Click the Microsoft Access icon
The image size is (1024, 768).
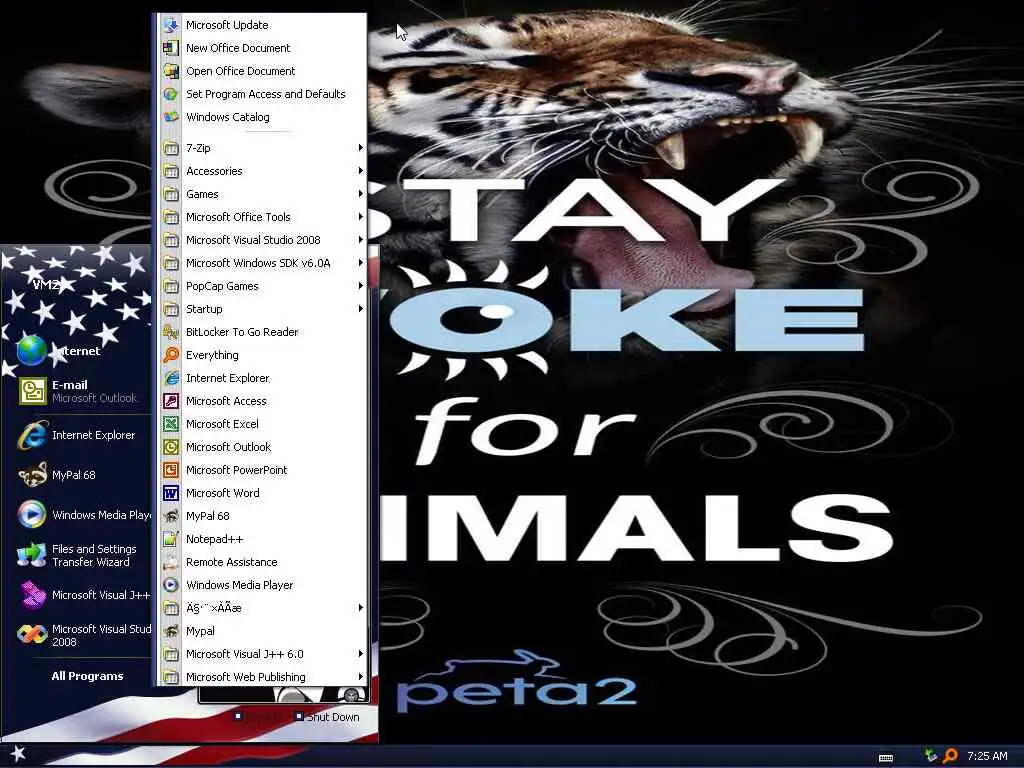click(x=170, y=401)
